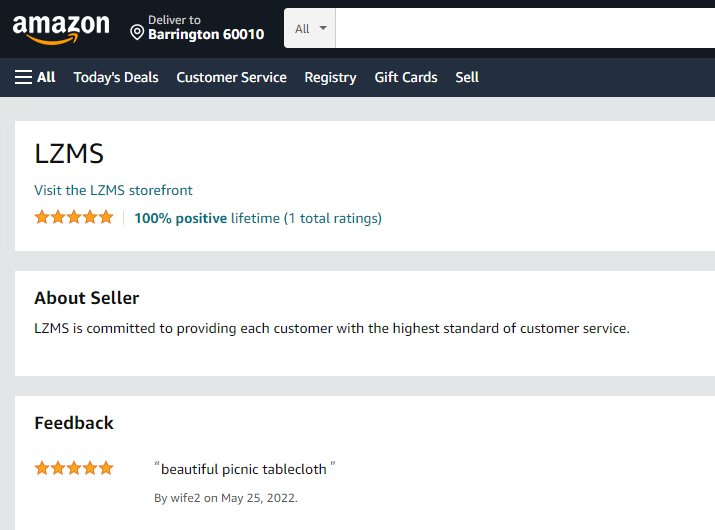Go to Customer Service
Viewport: 715px width, 530px height.
(231, 77)
